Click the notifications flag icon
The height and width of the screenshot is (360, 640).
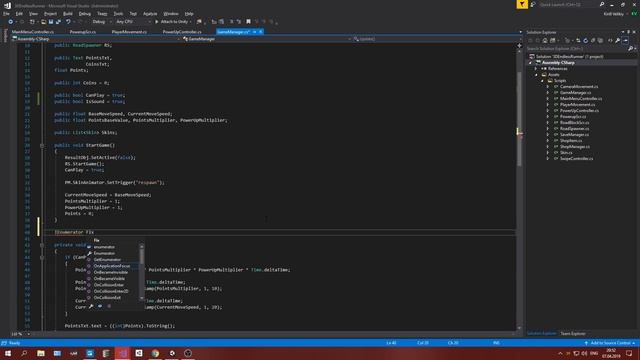tap(522, 4)
